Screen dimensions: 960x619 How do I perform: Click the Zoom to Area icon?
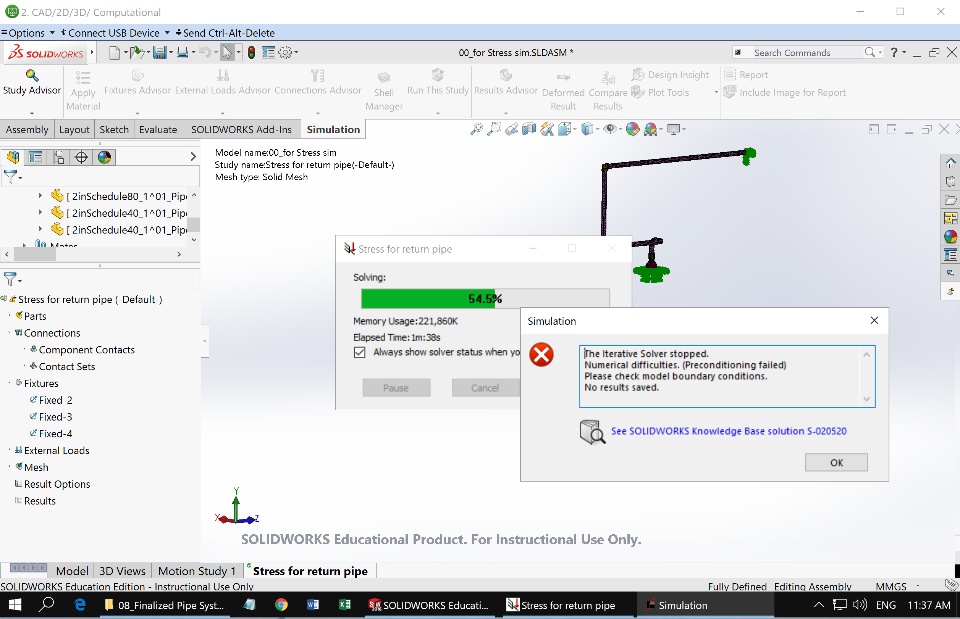click(x=493, y=129)
